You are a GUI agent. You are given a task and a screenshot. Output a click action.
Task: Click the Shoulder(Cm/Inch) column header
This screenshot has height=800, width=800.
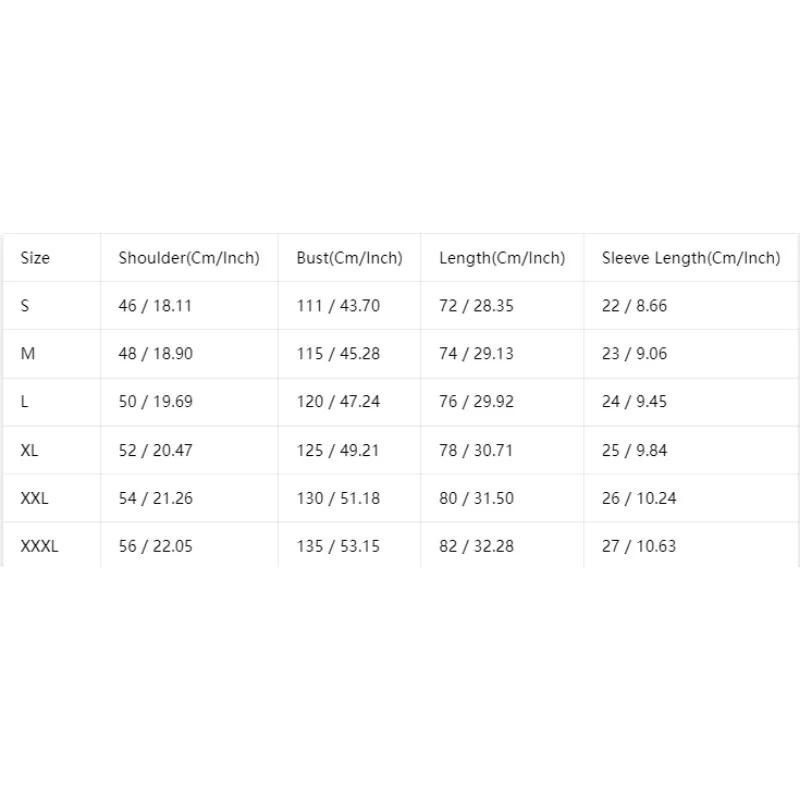(x=189, y=258)
